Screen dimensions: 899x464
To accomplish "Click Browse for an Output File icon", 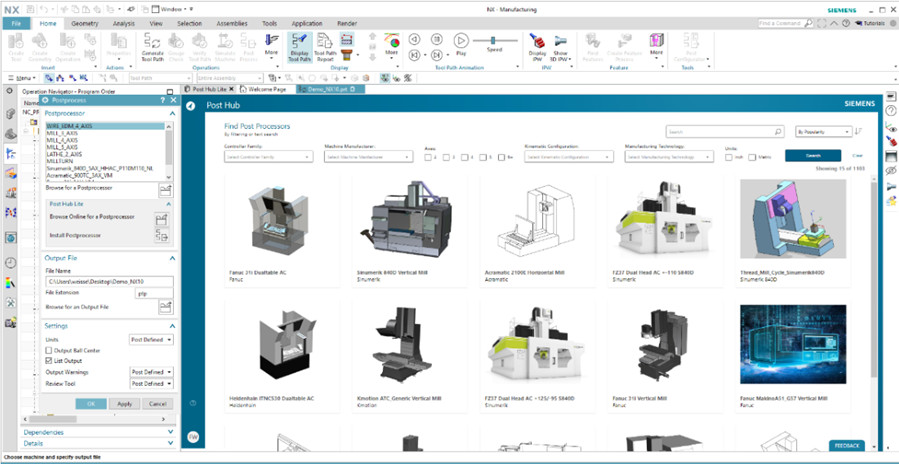I will click(x=162, y=307).
